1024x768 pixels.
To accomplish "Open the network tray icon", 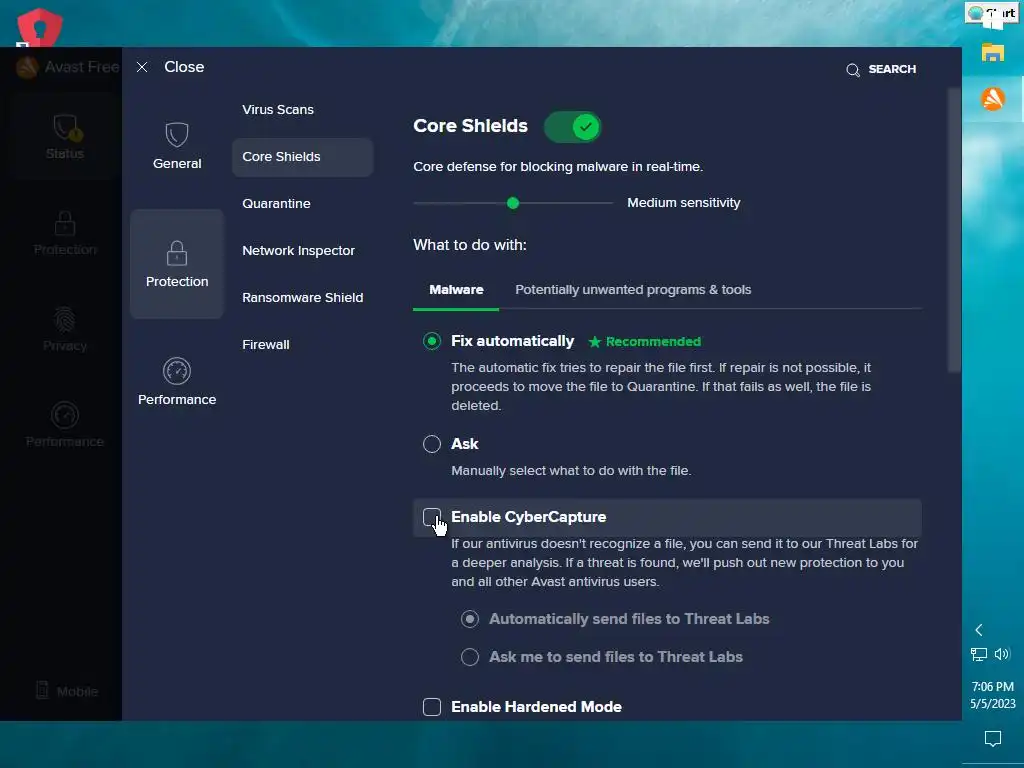I will (978, 654).
